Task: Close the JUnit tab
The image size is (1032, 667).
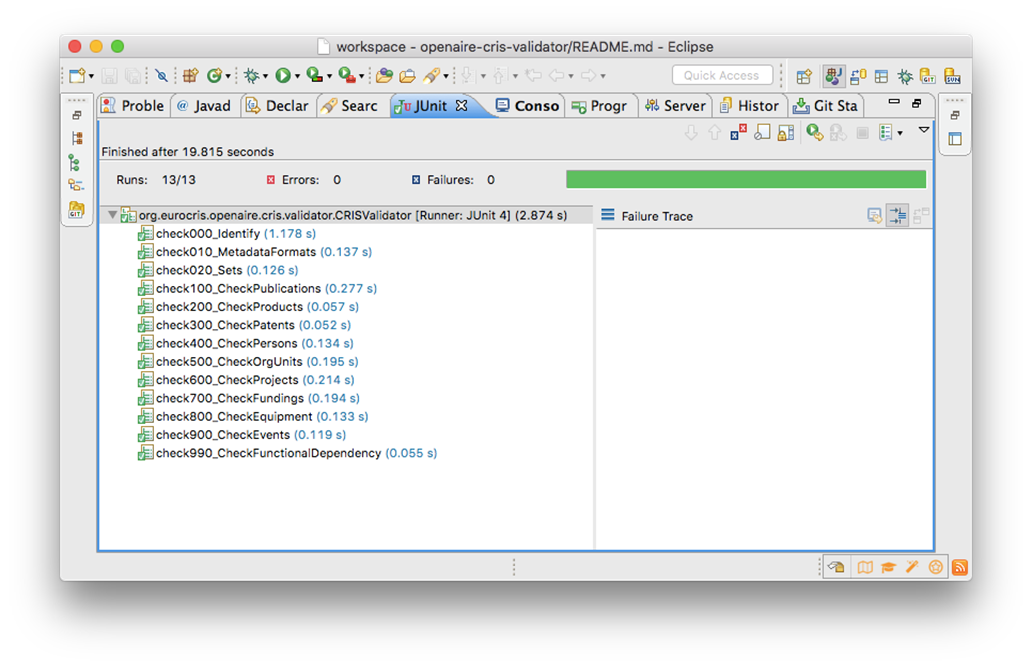Action: pyautogui.click(x=462, y=105)
